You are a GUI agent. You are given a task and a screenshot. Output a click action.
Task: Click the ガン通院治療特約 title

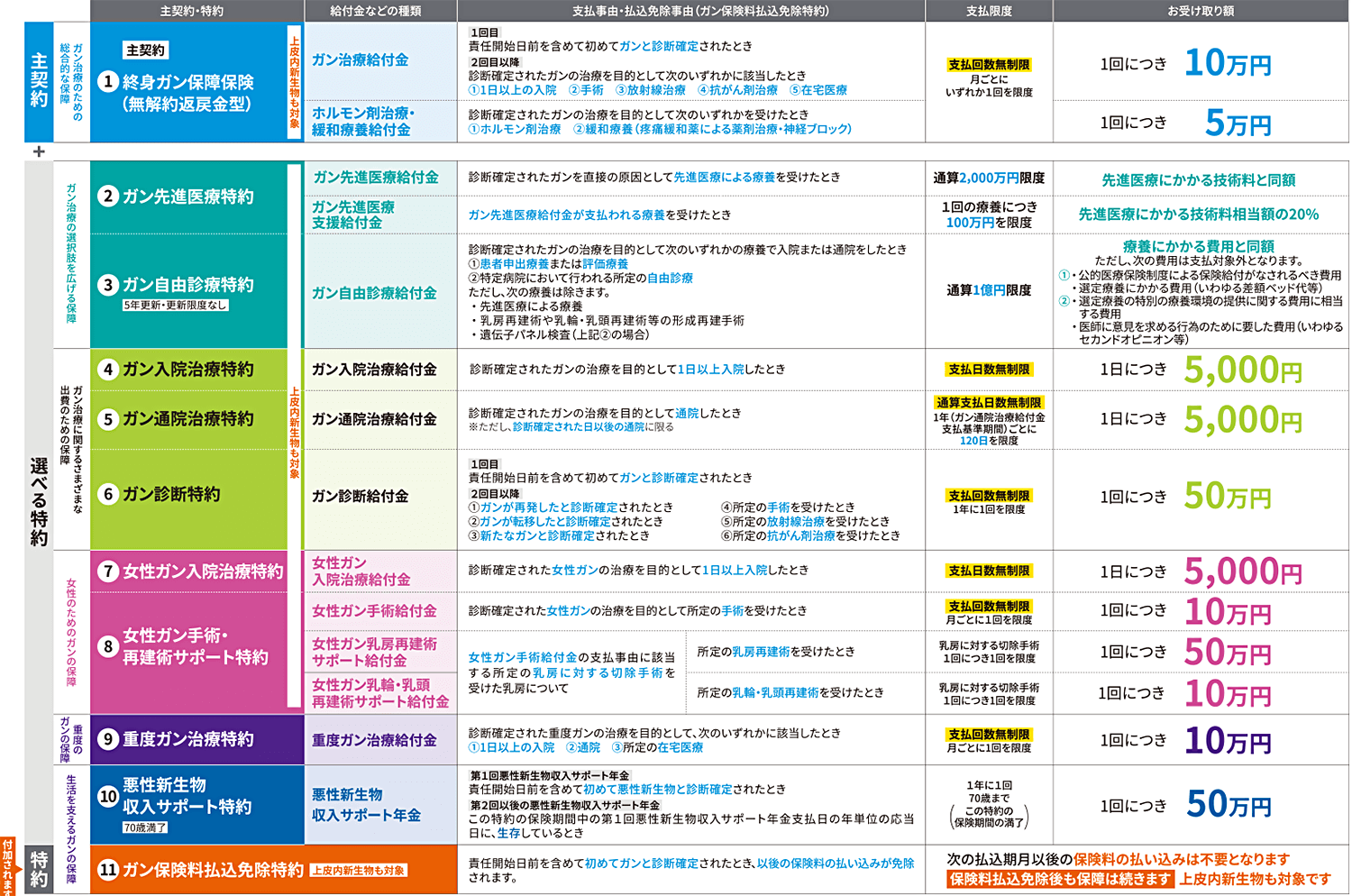point(188,419)
